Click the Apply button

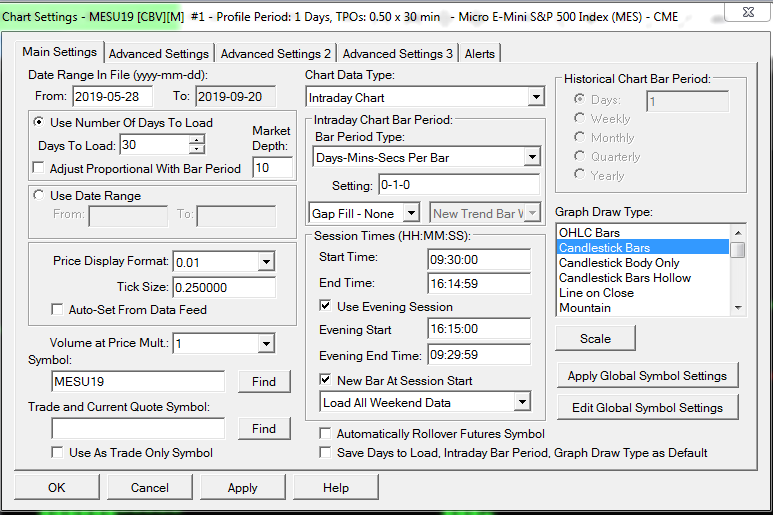point(243,487)
